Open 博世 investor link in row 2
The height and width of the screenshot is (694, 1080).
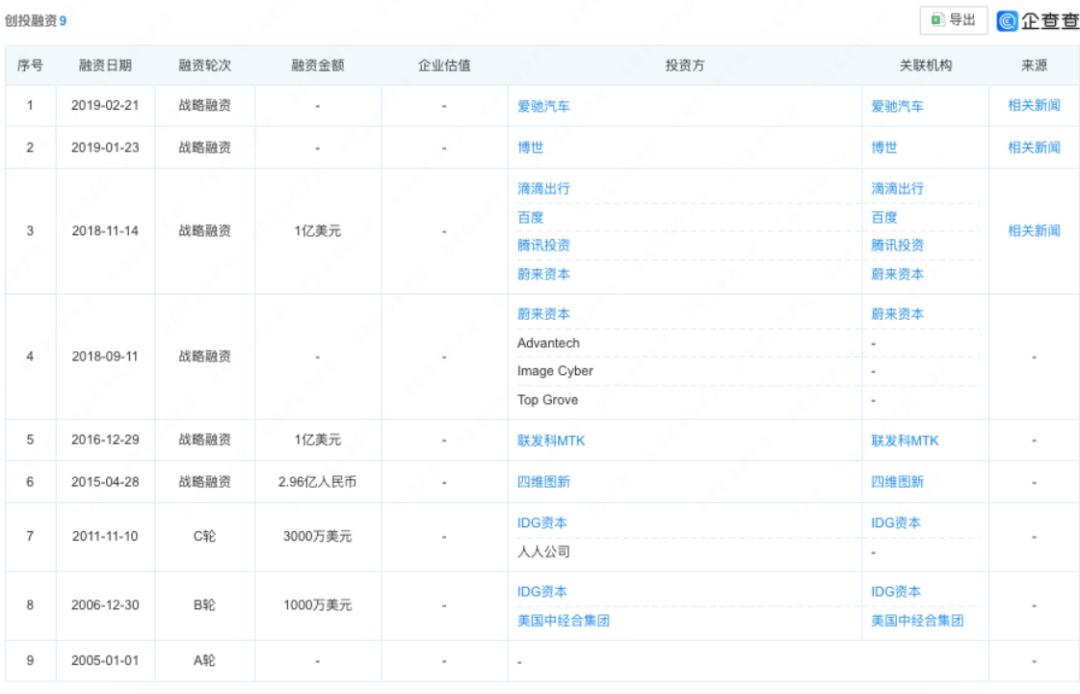point(530,147)
